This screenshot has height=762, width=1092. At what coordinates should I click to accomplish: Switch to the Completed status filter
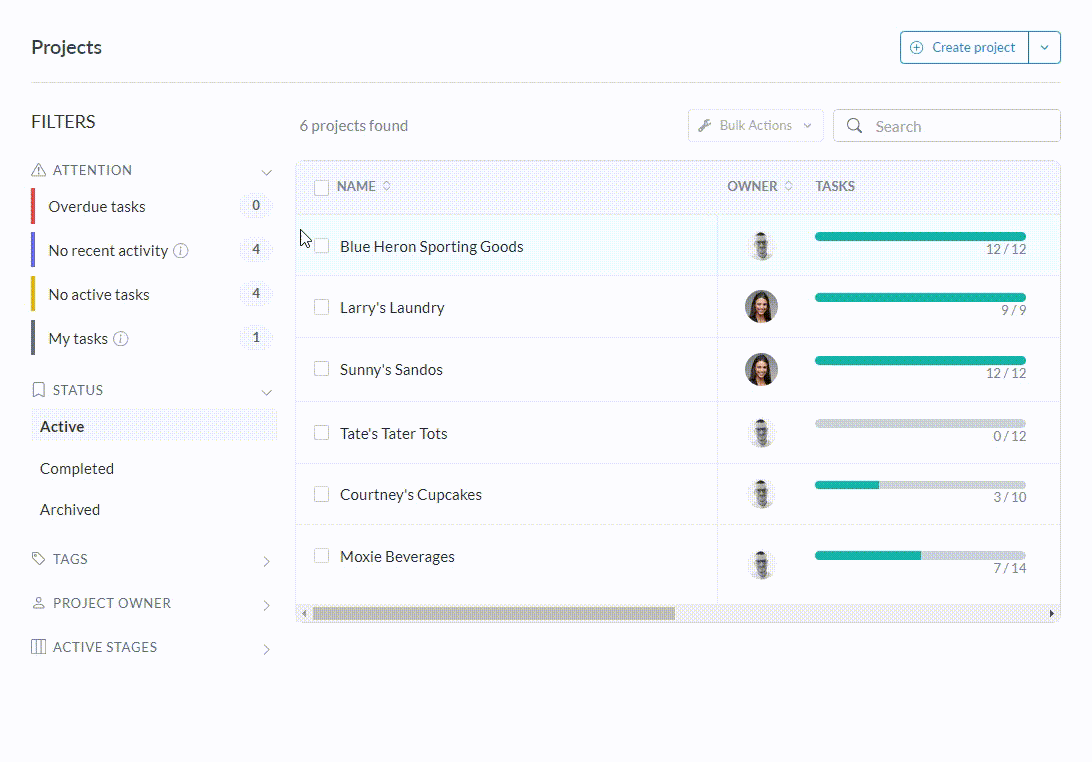coord(77,469)
